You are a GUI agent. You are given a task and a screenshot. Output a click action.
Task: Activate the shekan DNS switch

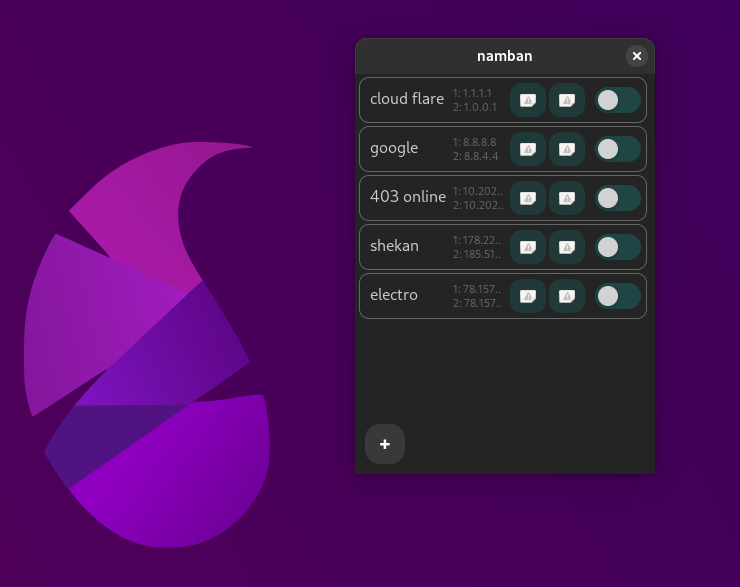[x=618, y=247]
